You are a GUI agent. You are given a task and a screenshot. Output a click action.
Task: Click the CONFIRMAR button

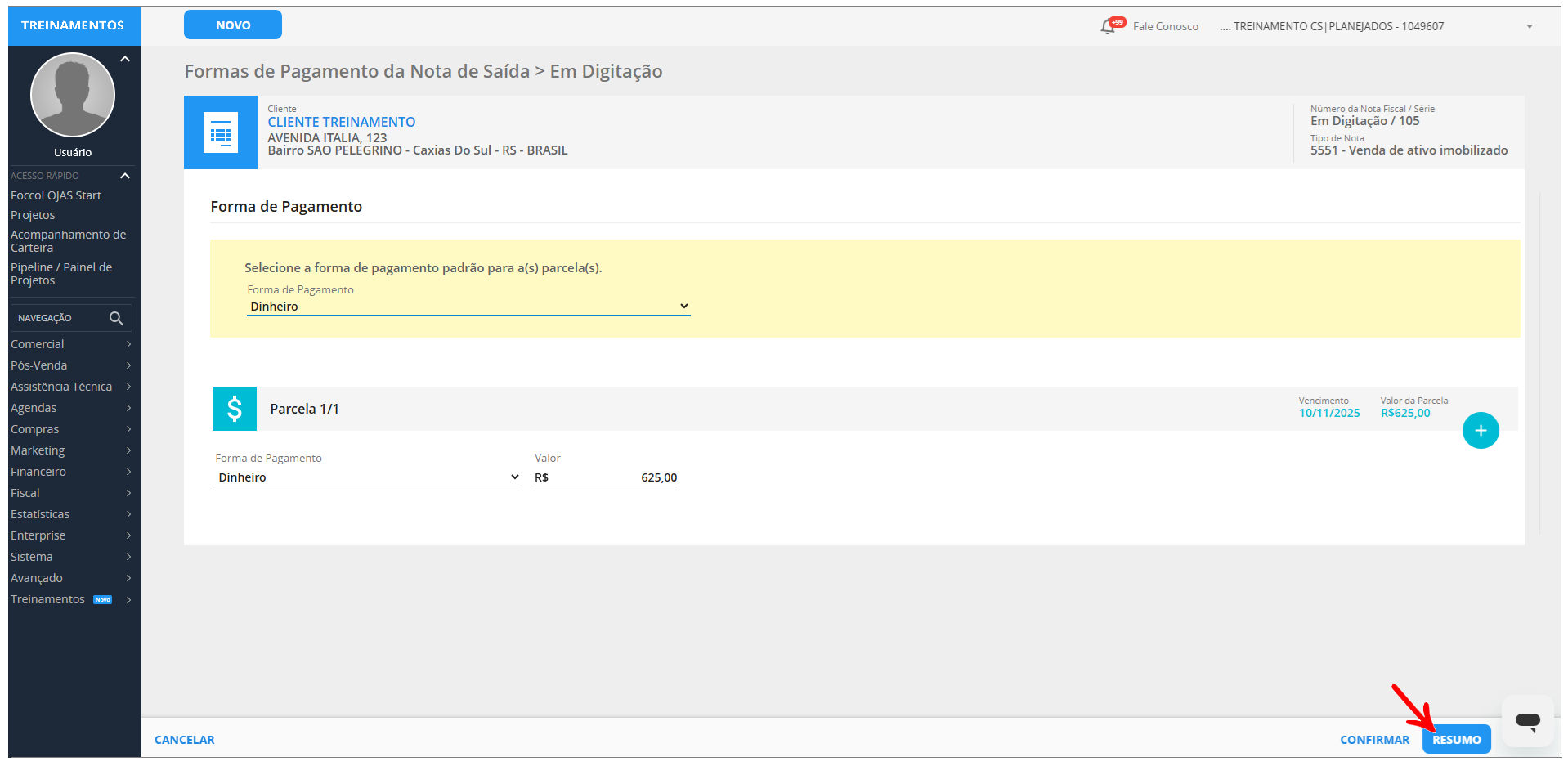click(x=1374, y=740)
